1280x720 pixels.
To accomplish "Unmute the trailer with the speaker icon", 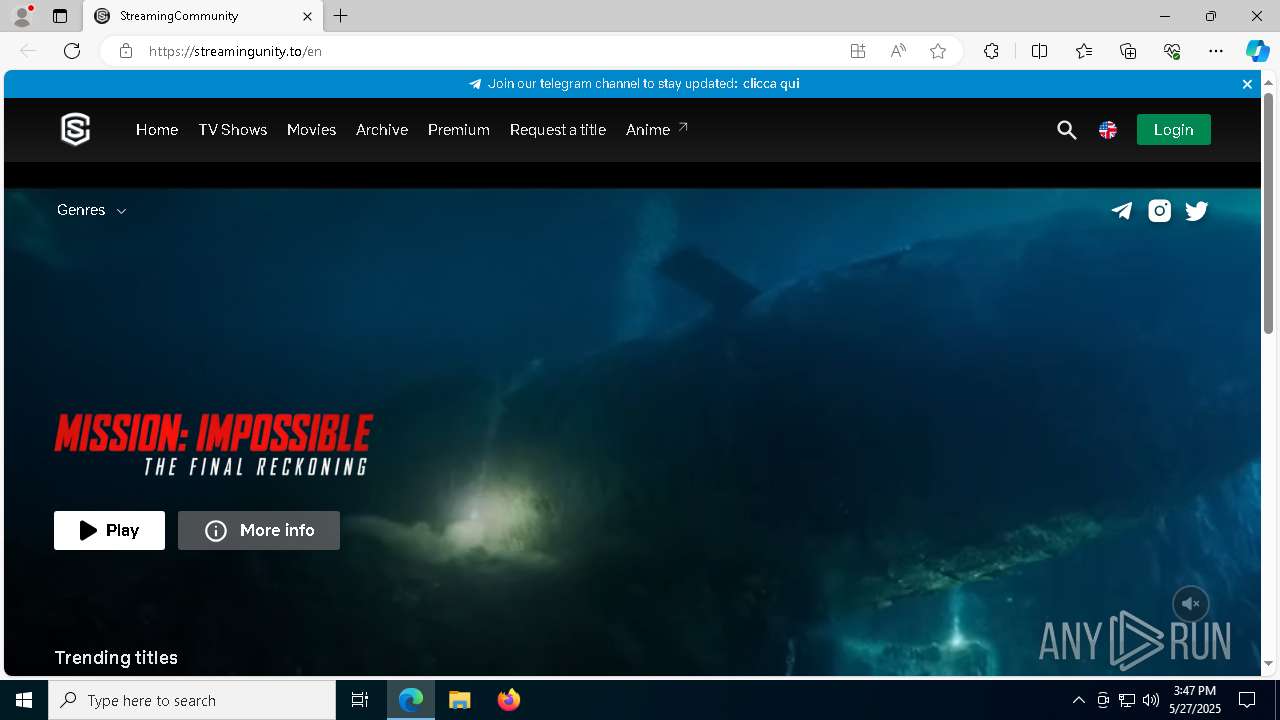I will pyautogui.click(x=1191, y=604).
